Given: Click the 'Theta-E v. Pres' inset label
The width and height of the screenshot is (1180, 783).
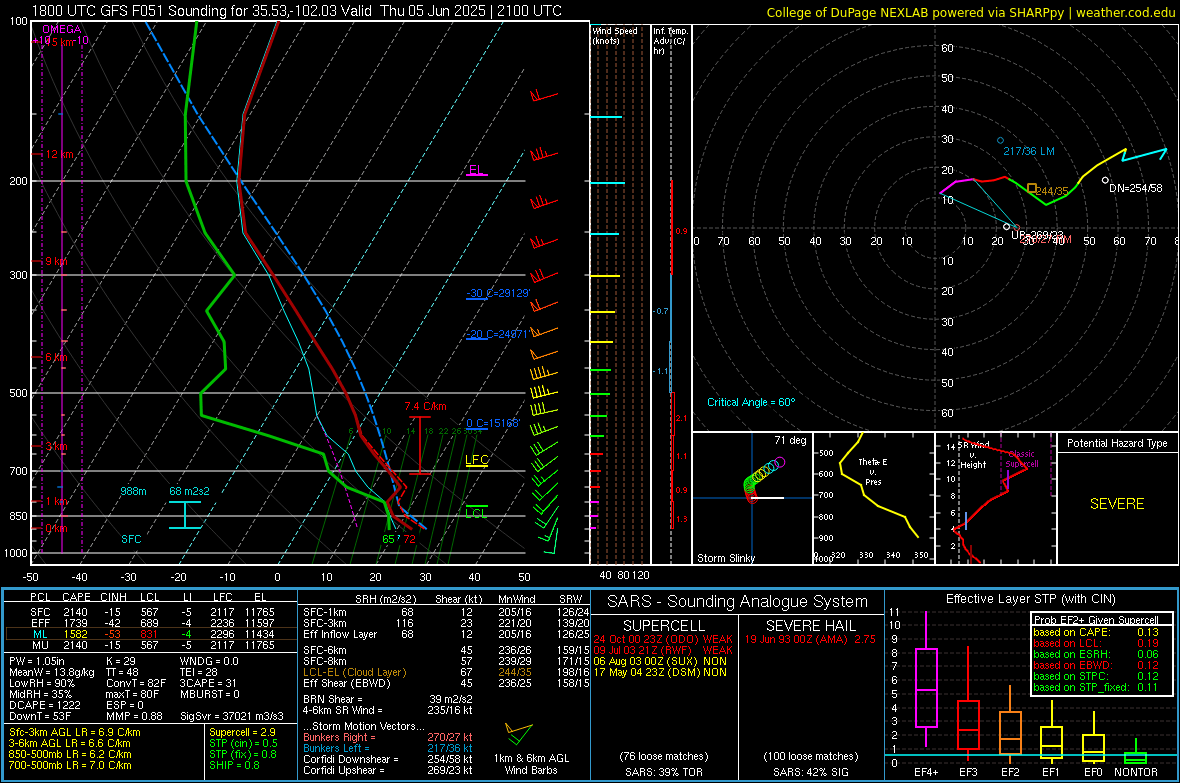Looking at the screenshot, I should (x=873, y=471).
